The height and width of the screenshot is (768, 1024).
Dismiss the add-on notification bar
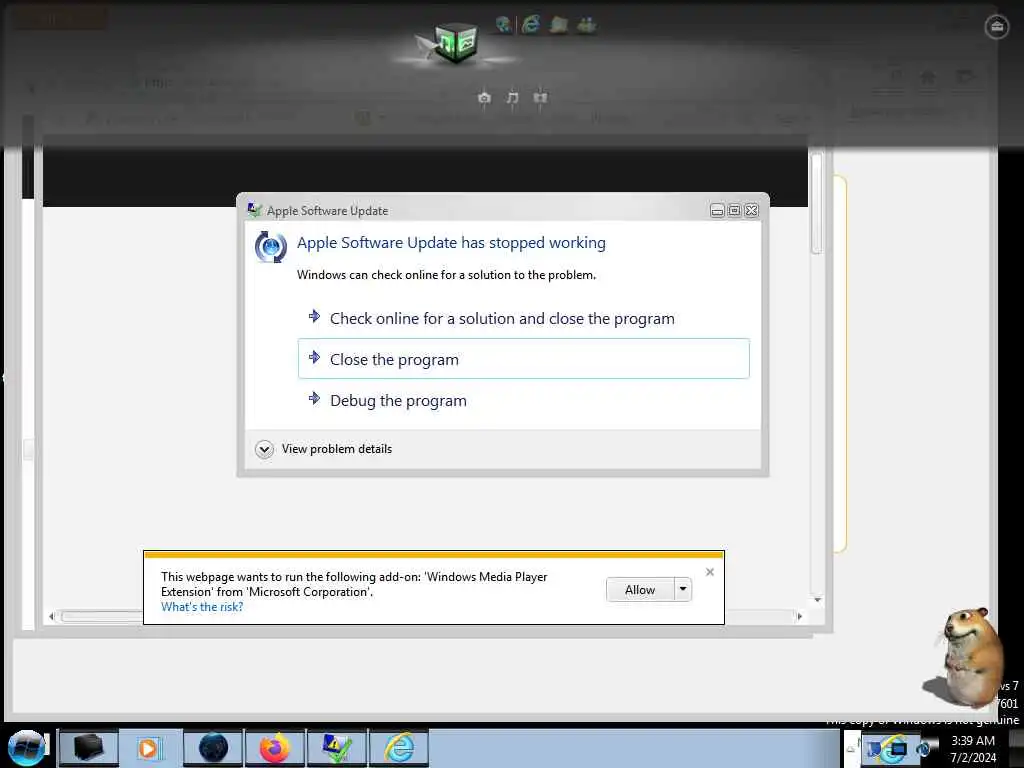pos(710,572)
